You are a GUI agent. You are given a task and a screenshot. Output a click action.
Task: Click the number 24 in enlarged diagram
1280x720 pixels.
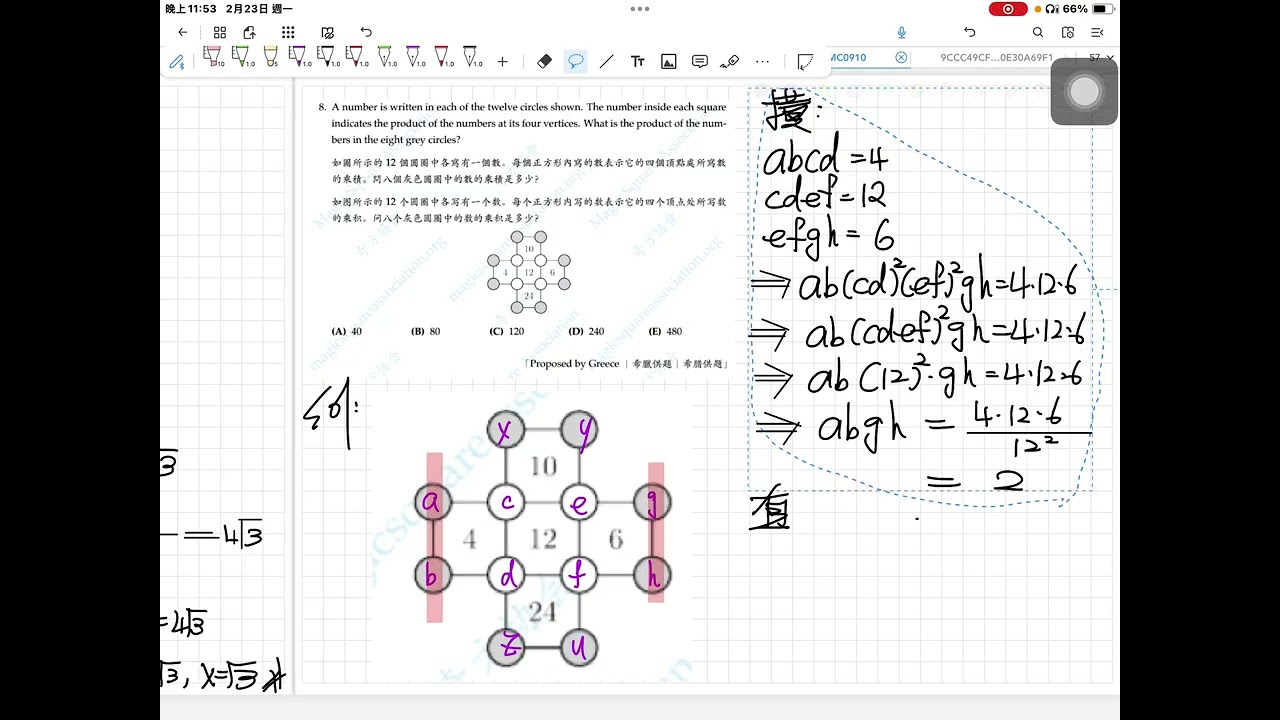click(541, 611)
